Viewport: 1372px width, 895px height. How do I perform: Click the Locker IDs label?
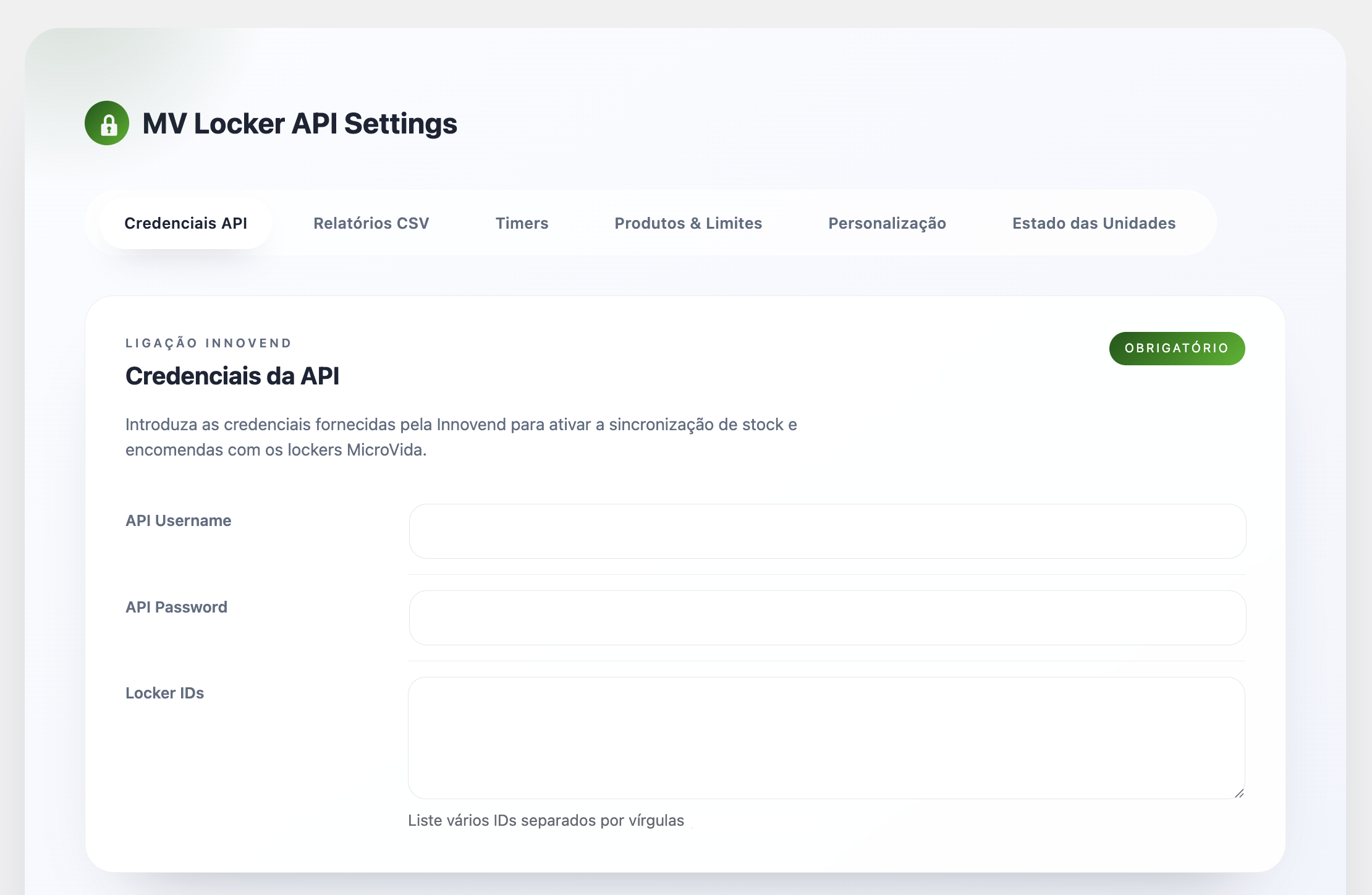[164, 693]
